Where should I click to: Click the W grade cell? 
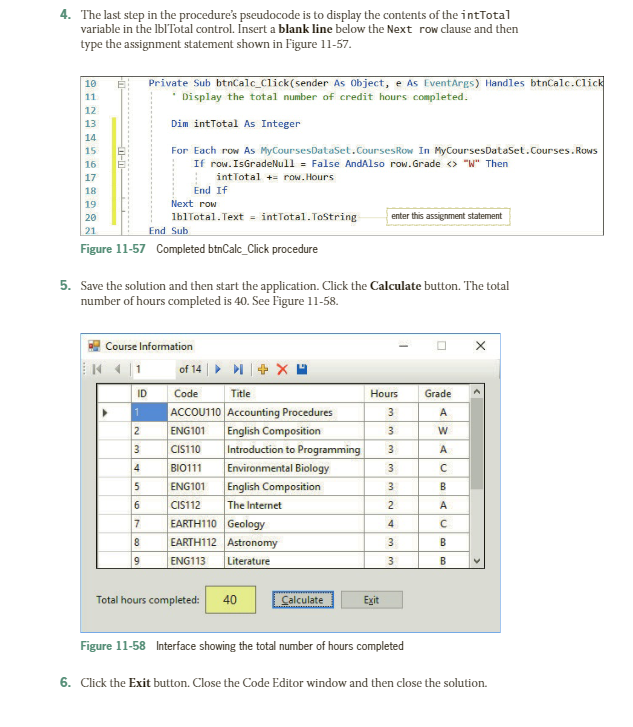(444, 431)
